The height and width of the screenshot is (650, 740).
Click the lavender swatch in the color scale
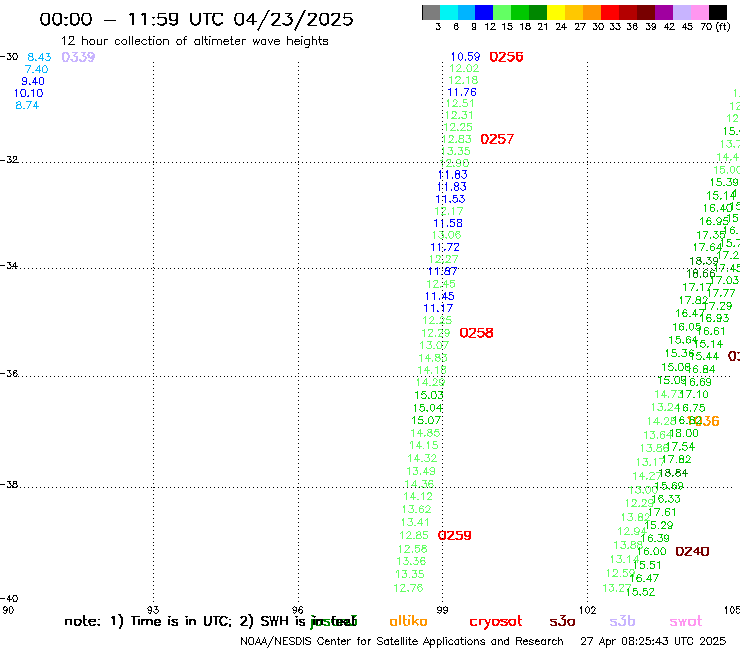681,12
